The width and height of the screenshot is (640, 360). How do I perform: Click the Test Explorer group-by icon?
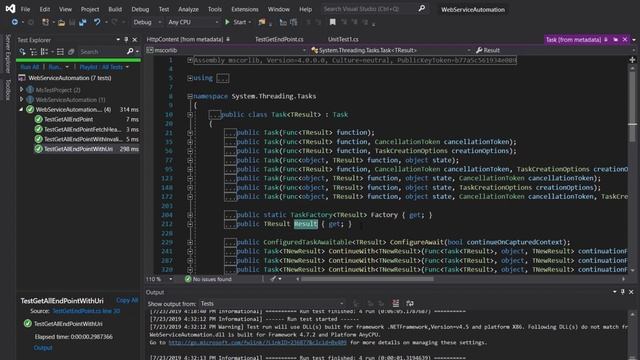44,51
